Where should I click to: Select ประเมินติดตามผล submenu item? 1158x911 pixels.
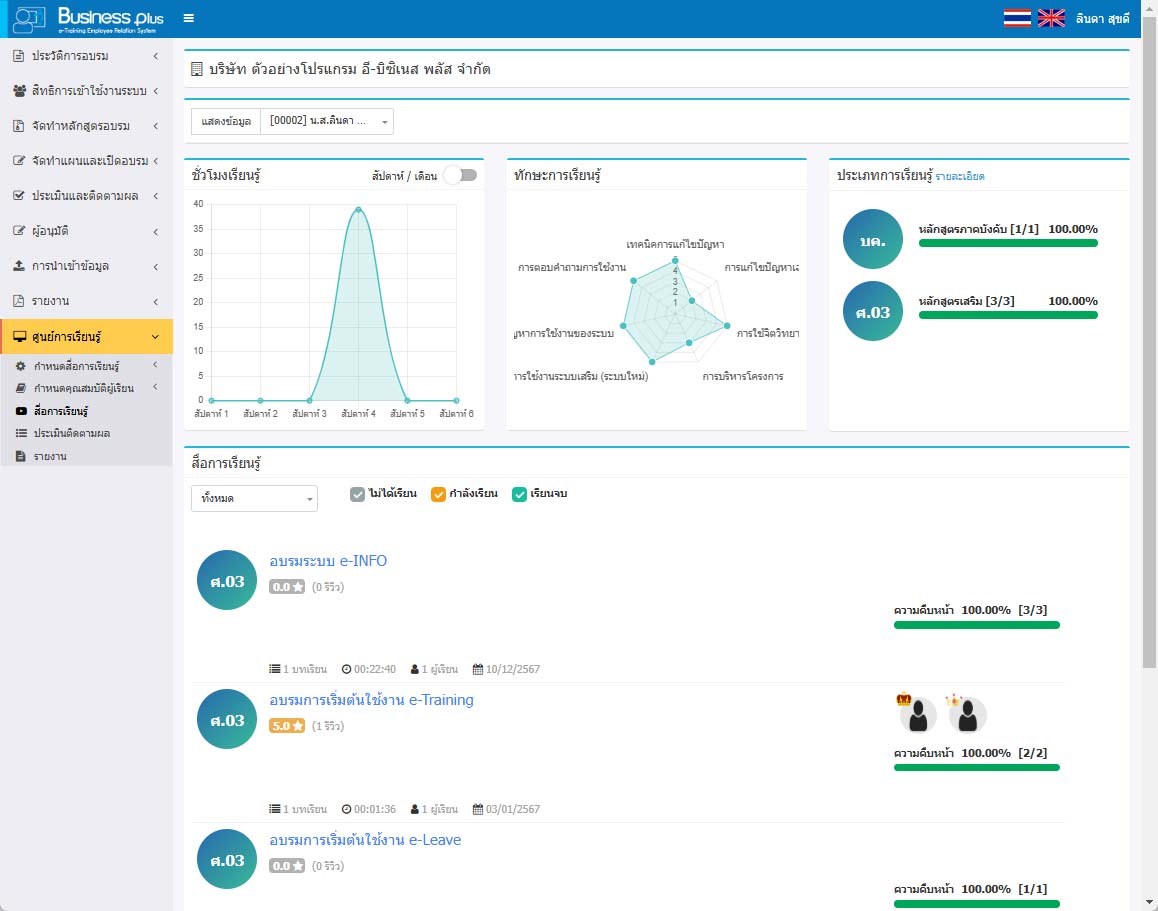[x=87, y=433]
